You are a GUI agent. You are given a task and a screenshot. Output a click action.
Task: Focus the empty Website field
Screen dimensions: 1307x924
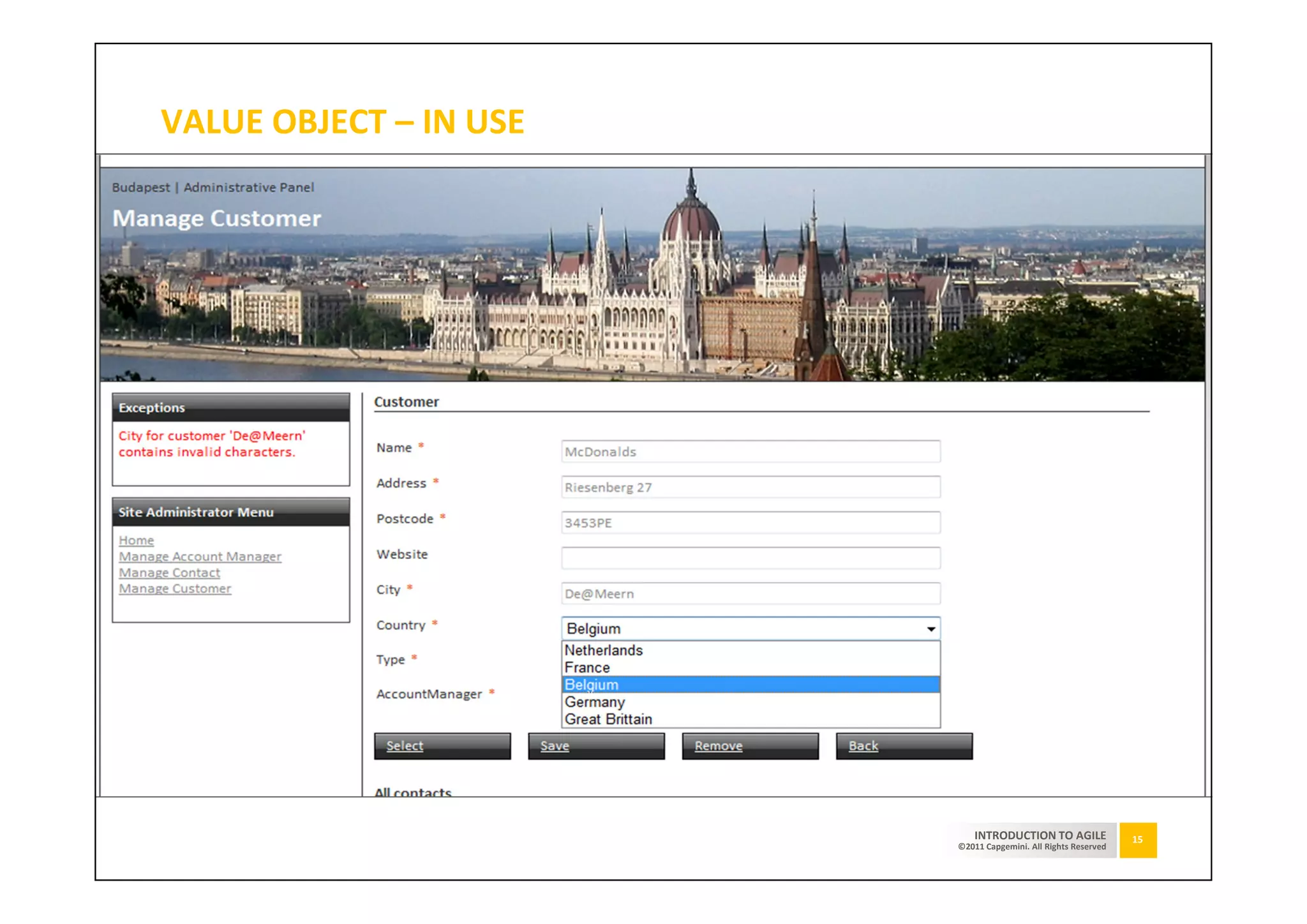(751, 558)
